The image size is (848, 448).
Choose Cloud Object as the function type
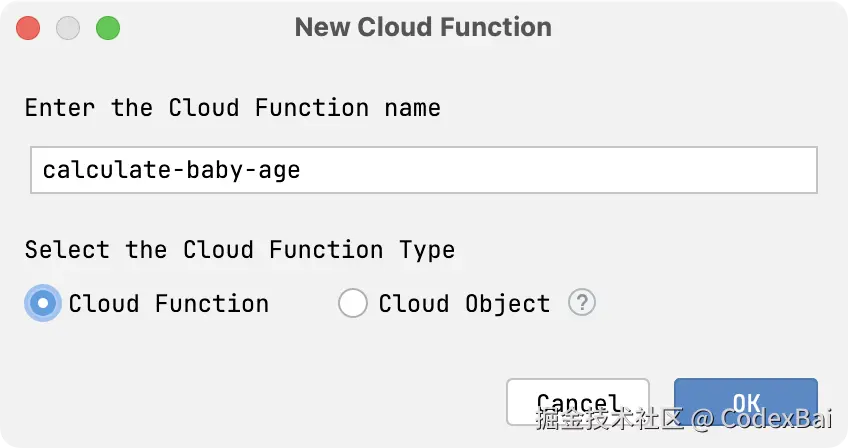tap(353, 303)
